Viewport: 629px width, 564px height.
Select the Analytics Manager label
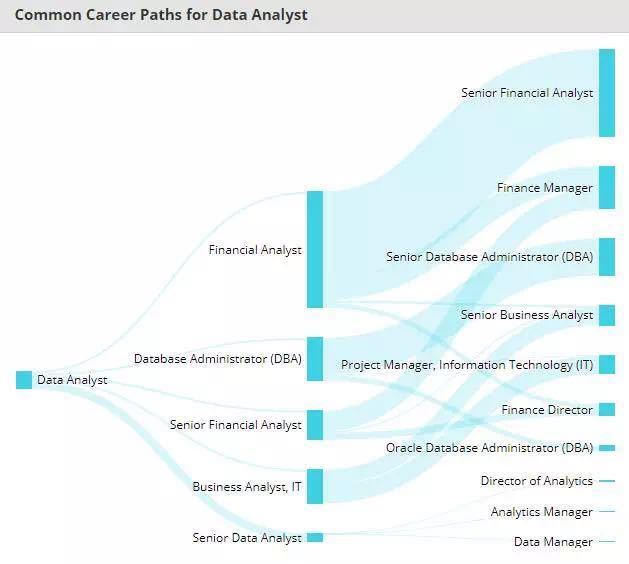[x=541, y=512]
